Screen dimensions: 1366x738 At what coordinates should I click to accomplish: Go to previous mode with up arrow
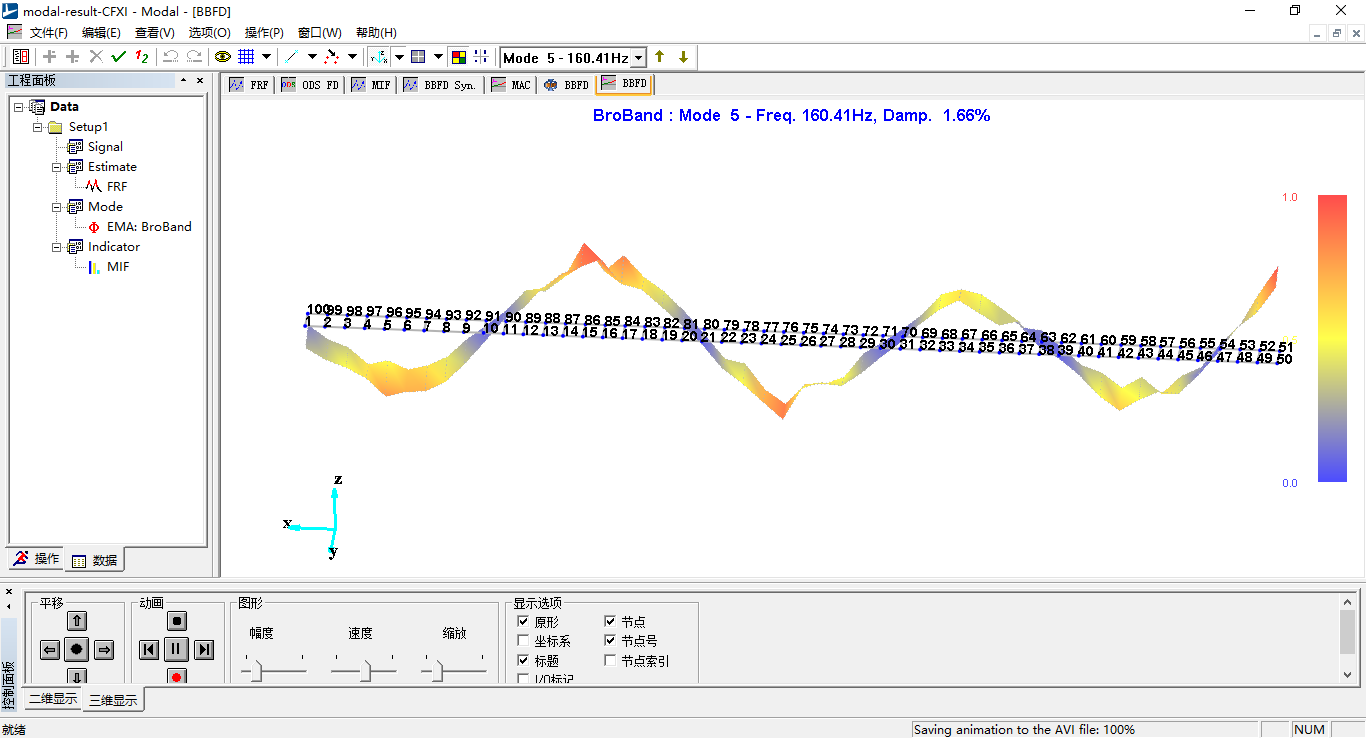tap(660, 57)
